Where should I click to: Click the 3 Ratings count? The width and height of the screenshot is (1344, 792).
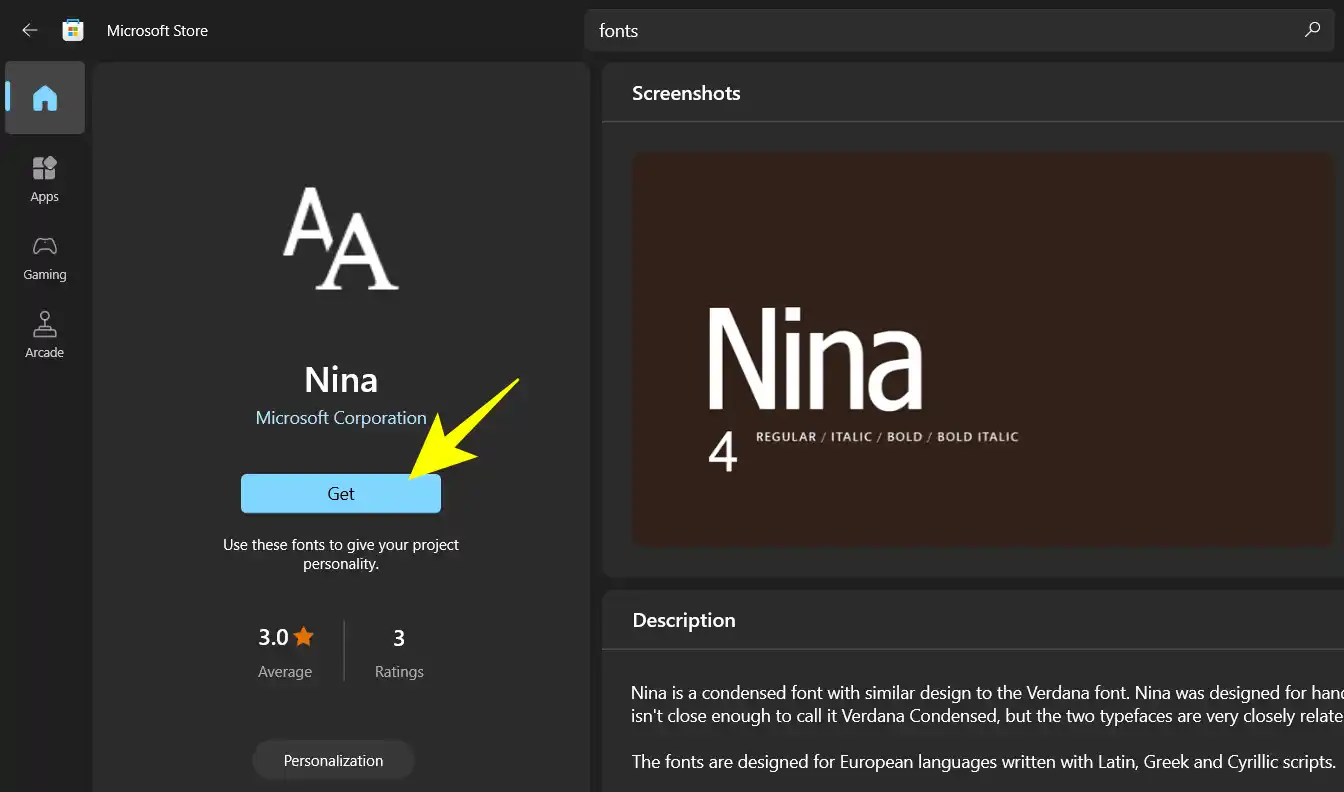click(399, 650)
